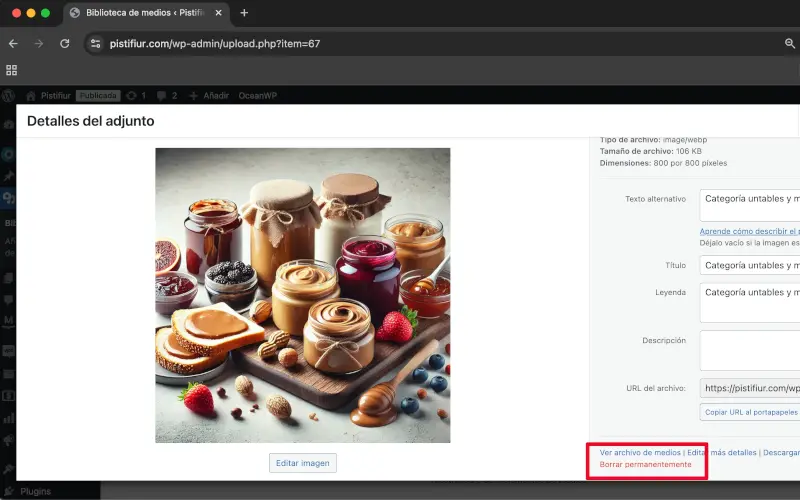Click the Borrar permanentemente link
Screen dimensions: 800x500
(645, 465)
